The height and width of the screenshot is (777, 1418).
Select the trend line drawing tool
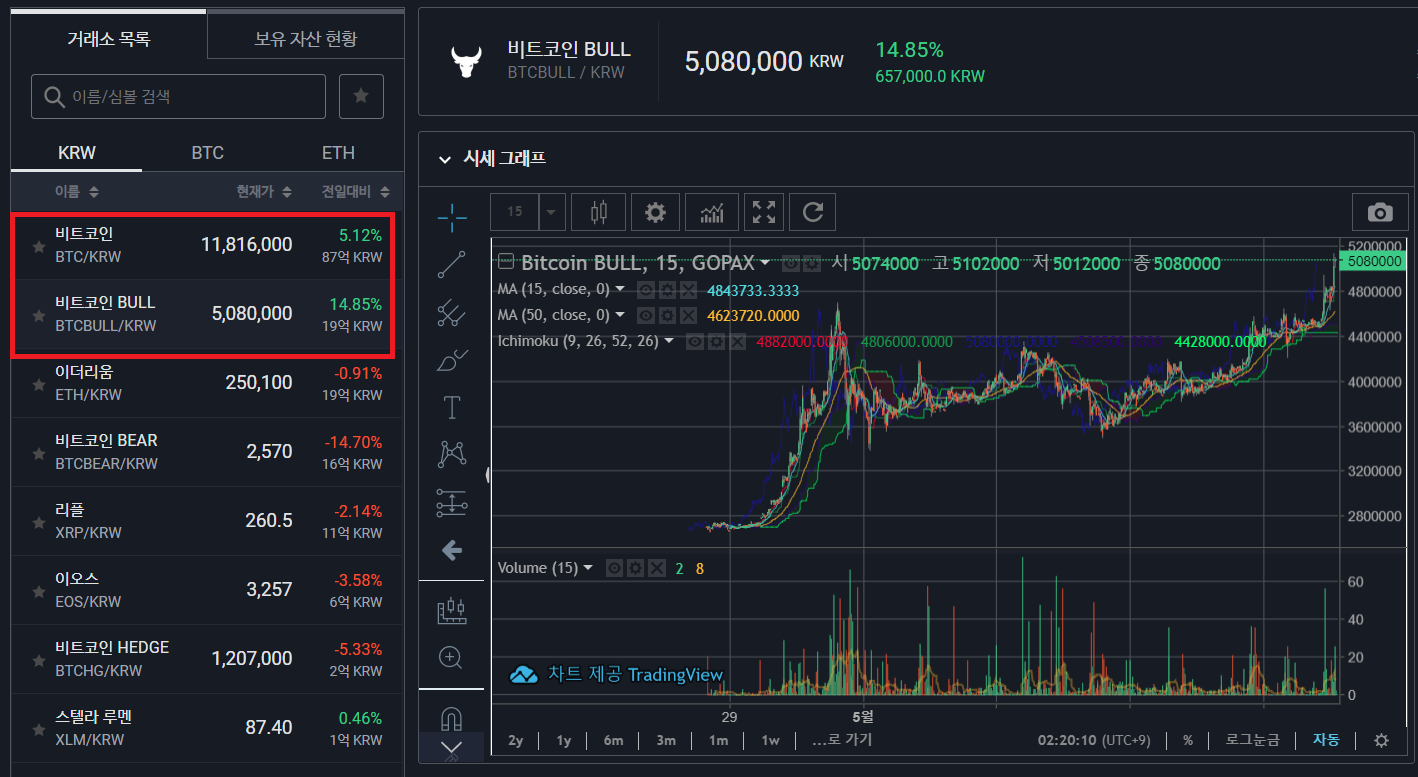452,264
